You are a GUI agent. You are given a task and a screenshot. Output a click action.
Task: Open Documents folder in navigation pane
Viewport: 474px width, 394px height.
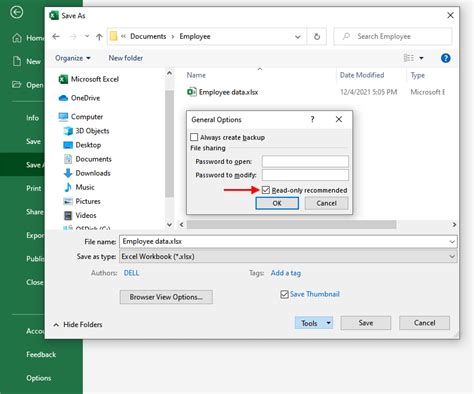click(87, 159)
